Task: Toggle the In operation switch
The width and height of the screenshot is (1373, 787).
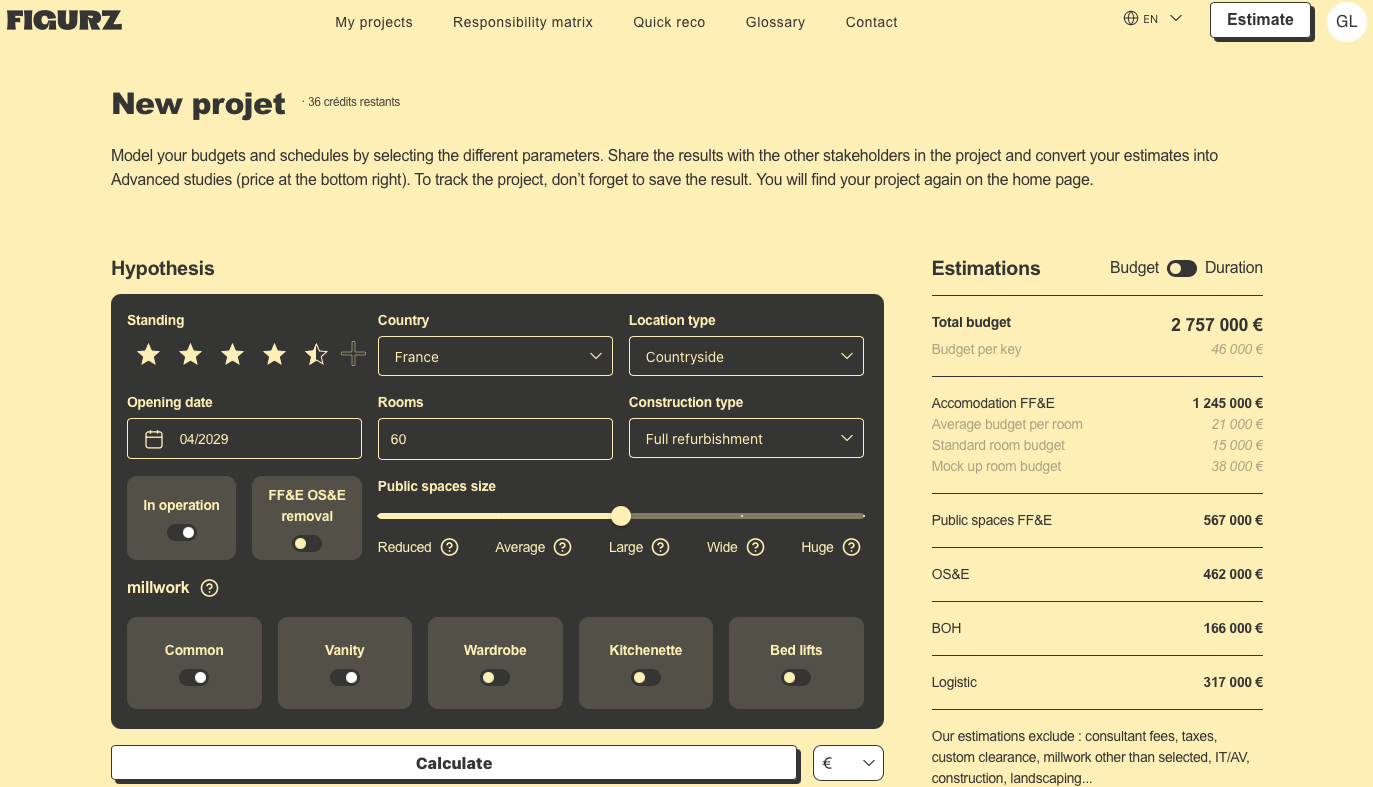Action: click(x=181, y=533)
